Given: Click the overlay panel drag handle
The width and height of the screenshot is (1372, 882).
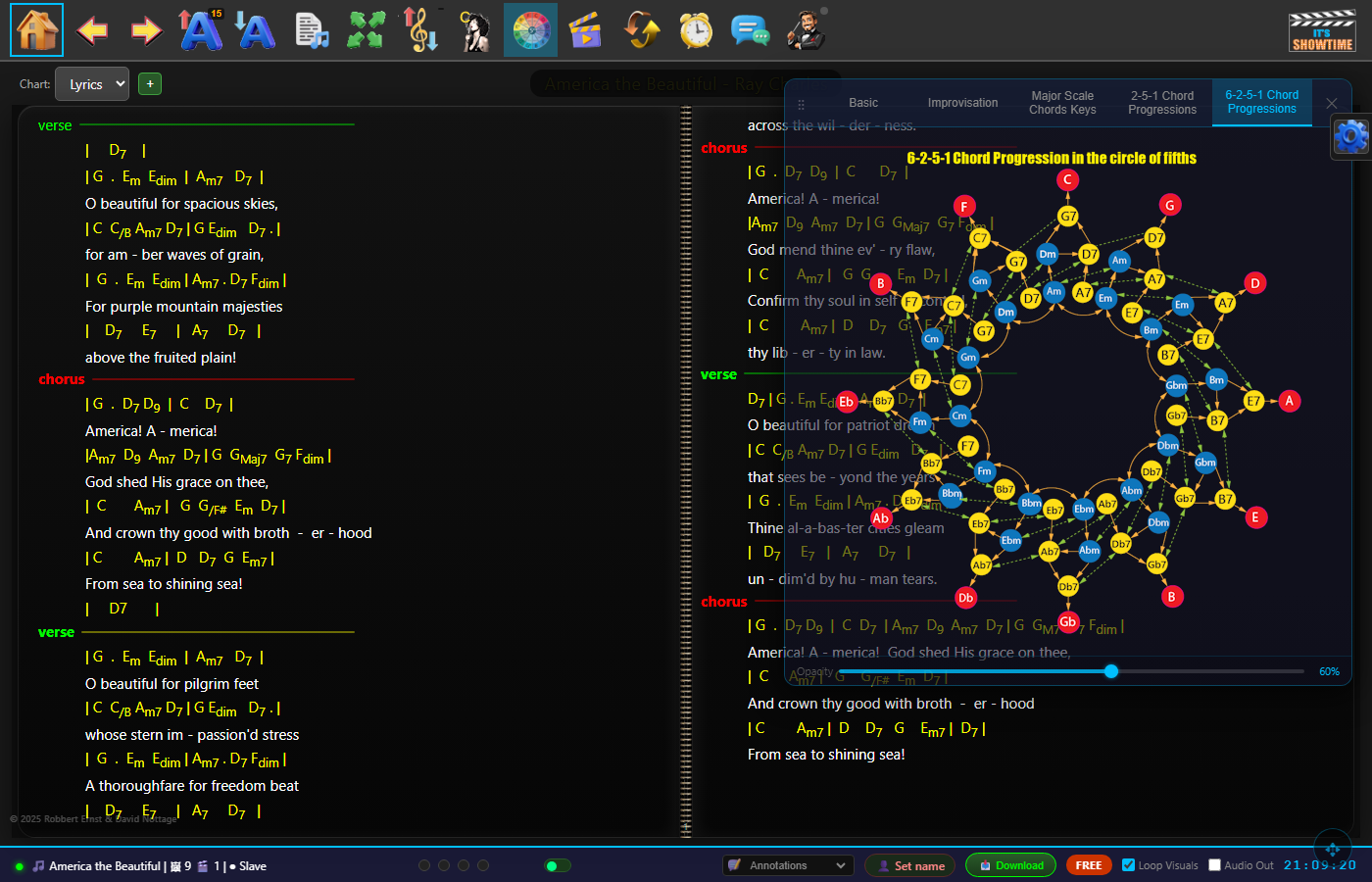Looking at the screenshot, I should pyautogui.click(x=801, y=104).
